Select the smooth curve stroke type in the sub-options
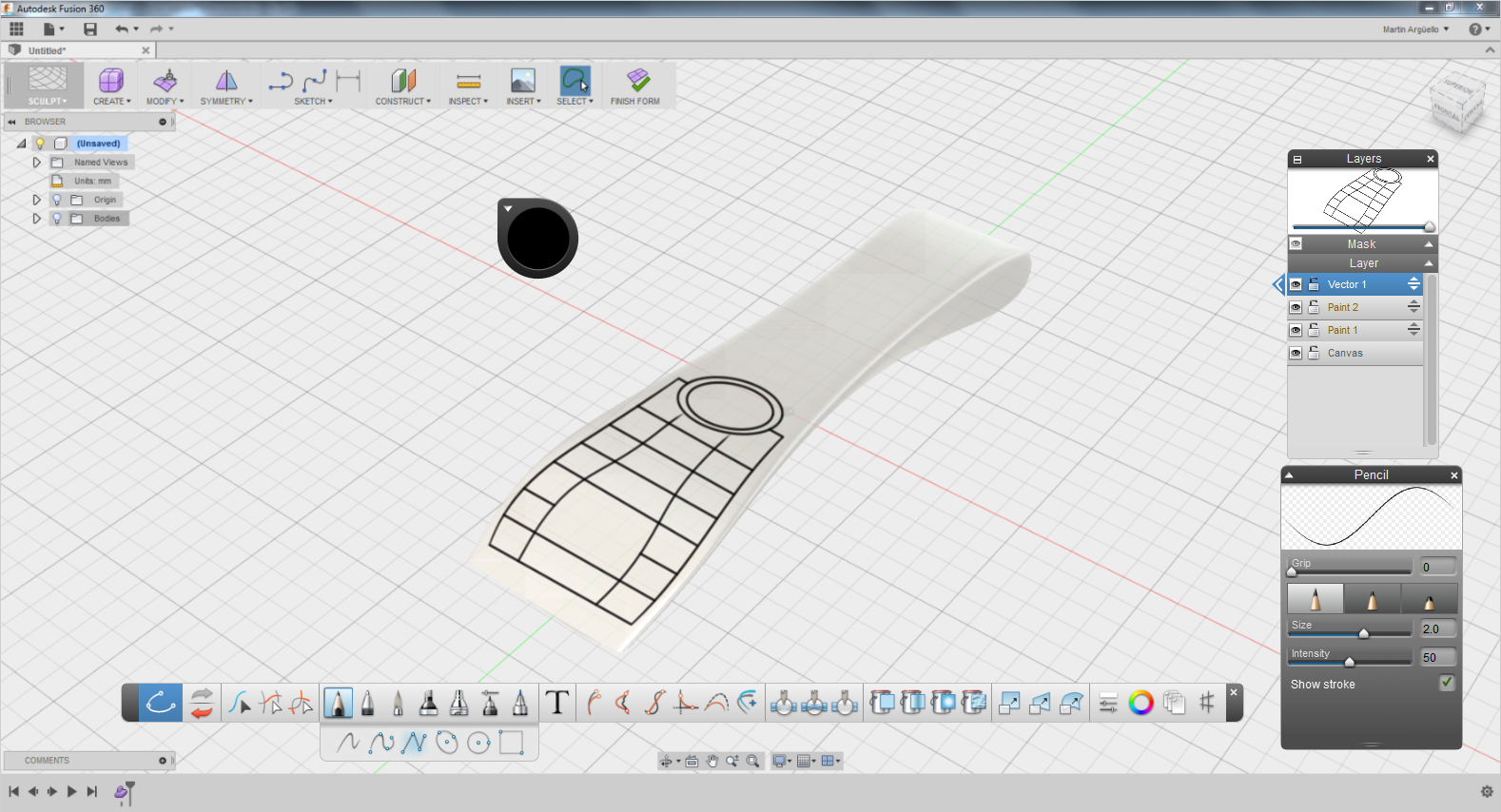This screenshot has width=1501, height=812. tap(381, 743)
